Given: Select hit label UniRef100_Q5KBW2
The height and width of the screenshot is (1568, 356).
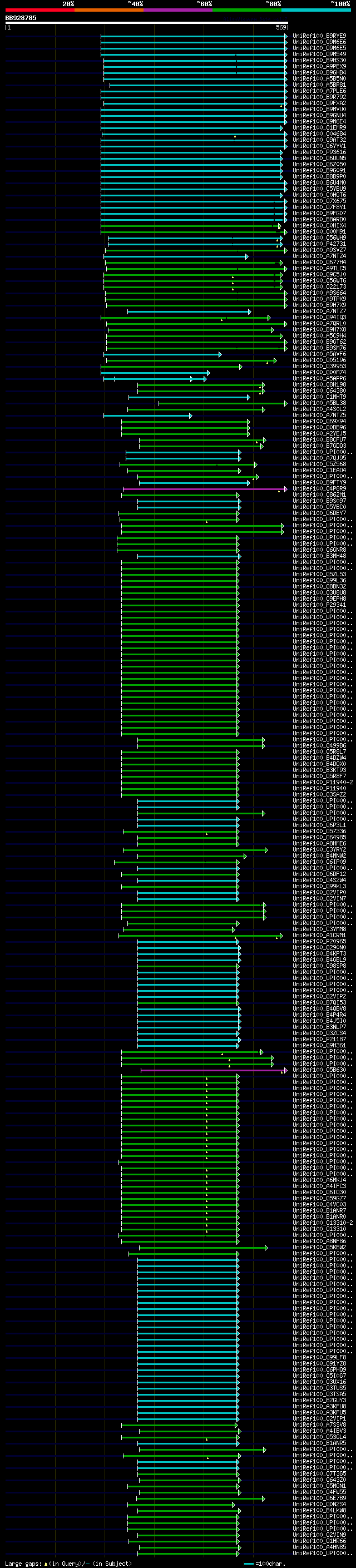Looking at the screenshot, I should (x=319, y=1247).
